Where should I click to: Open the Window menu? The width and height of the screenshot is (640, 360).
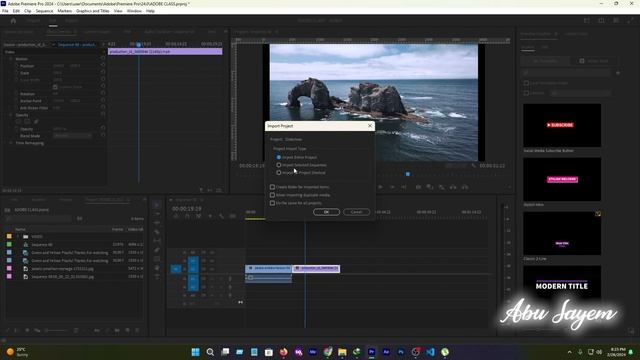(x=134, y=11)
